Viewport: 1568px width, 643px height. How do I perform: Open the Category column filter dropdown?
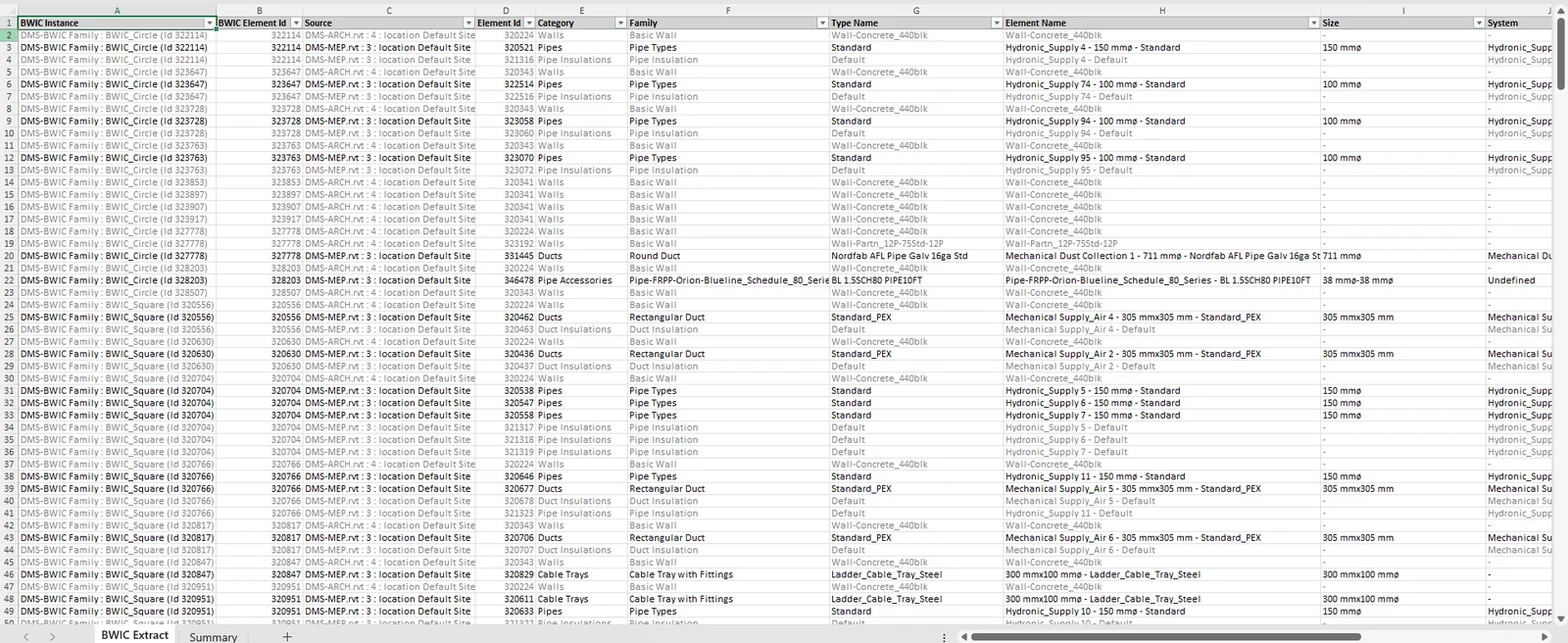(x=620, y=23)
